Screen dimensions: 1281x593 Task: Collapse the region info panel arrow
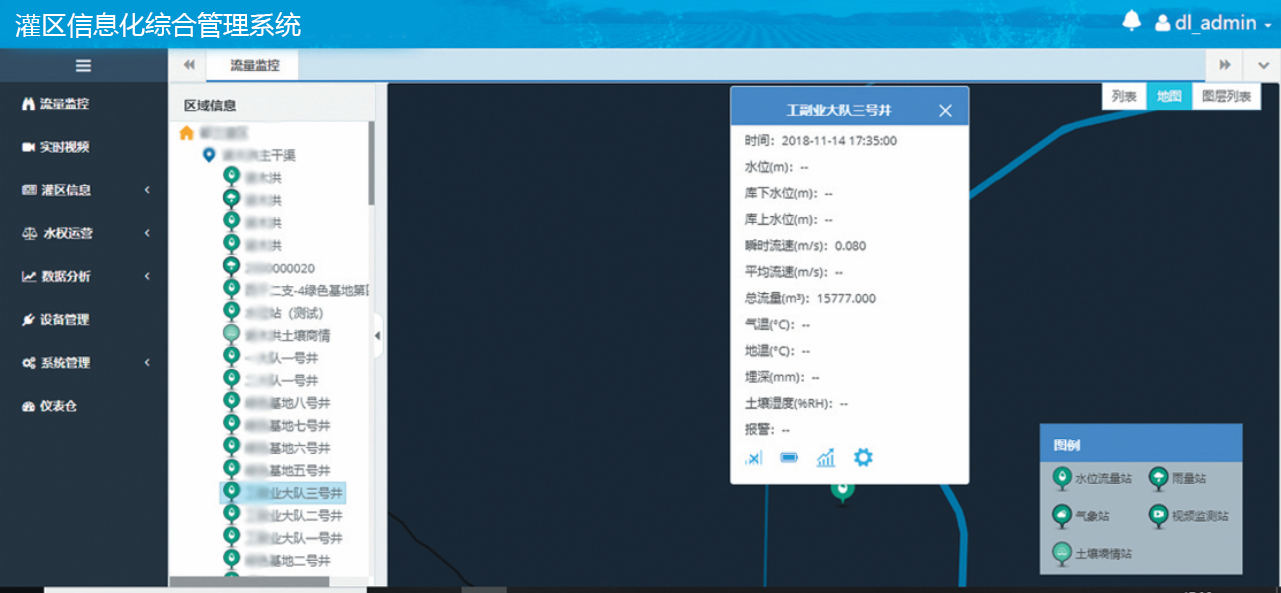pos(377,336)
